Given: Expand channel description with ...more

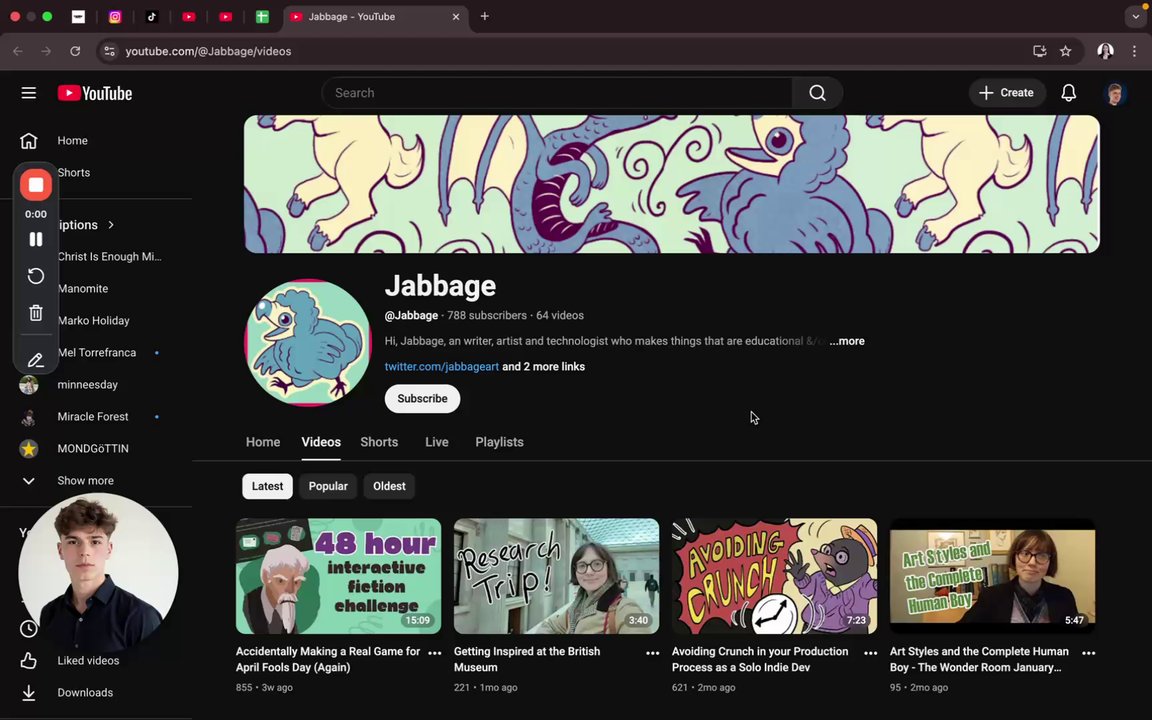Looking at the screenshot, I should point(847,341).
